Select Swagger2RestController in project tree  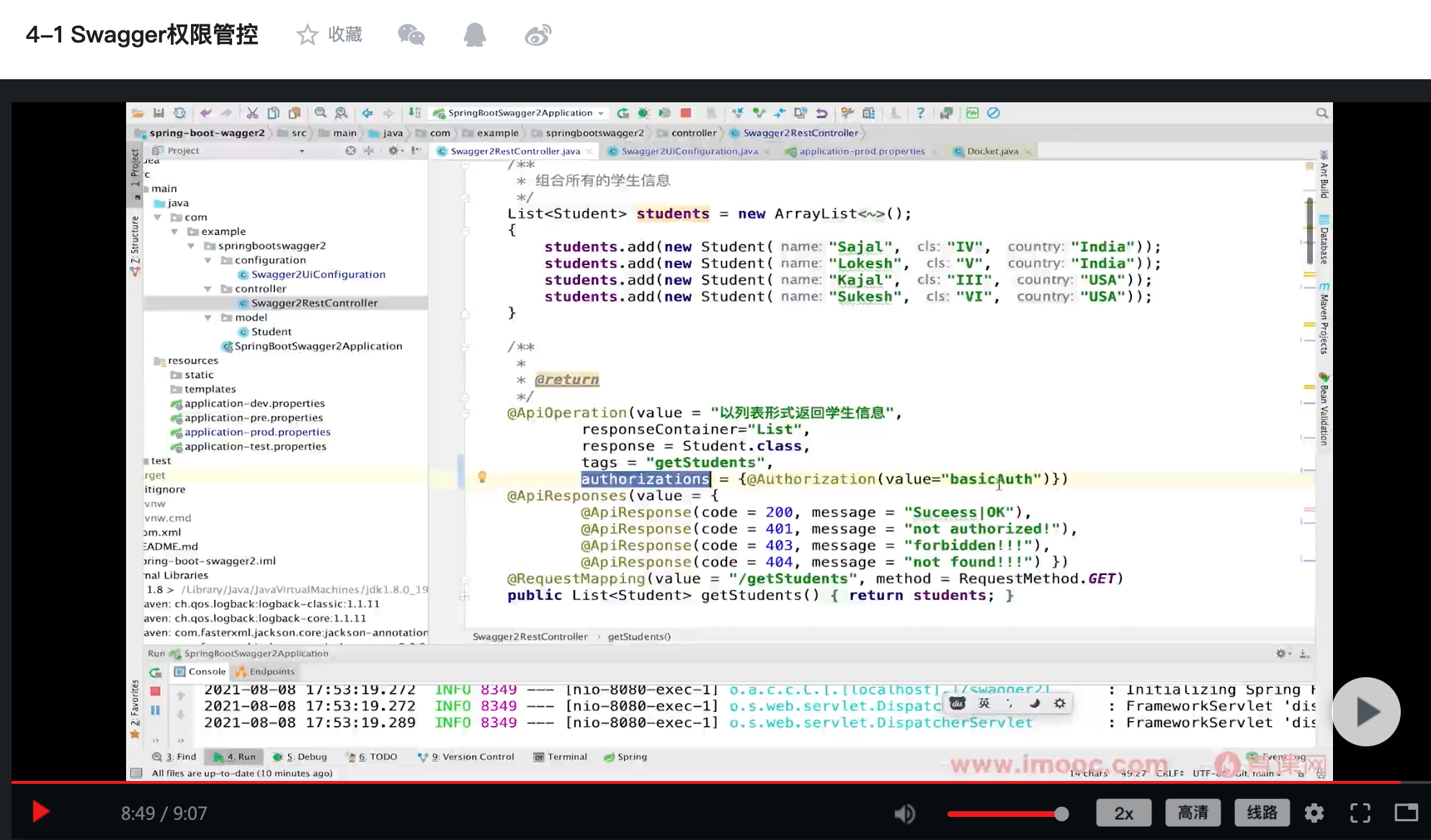[x=314, y=303]
